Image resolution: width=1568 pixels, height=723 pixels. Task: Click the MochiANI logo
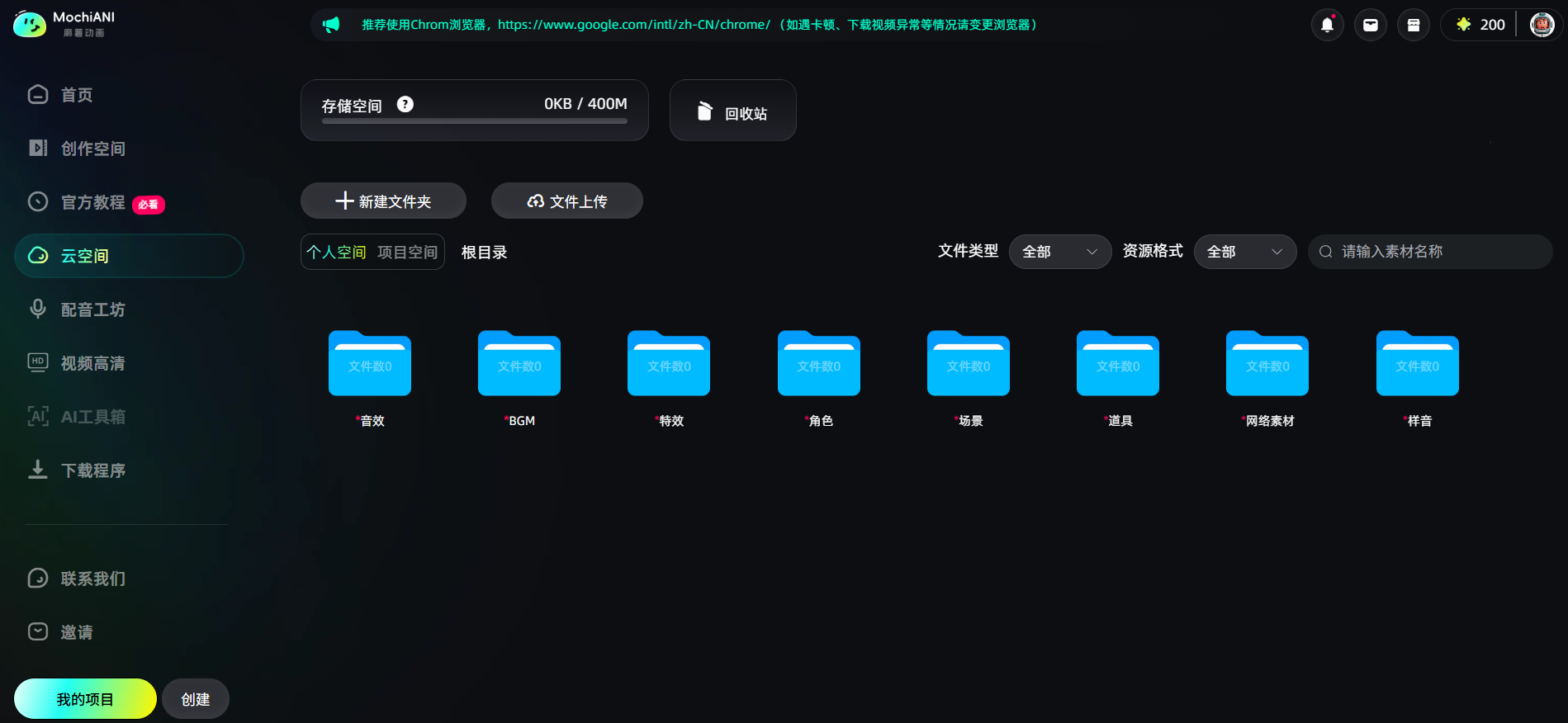click(x=64, y=24)
